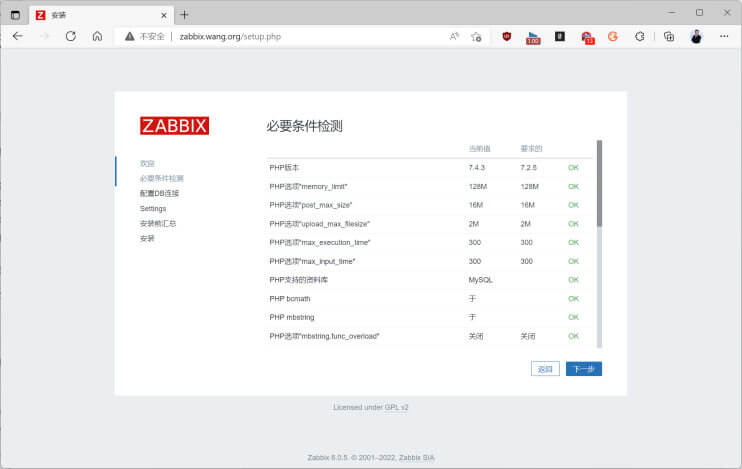Viewport: 742px width, 469px height.
Task: Click the not secure warning icon
Action: [x=130, y=36]
